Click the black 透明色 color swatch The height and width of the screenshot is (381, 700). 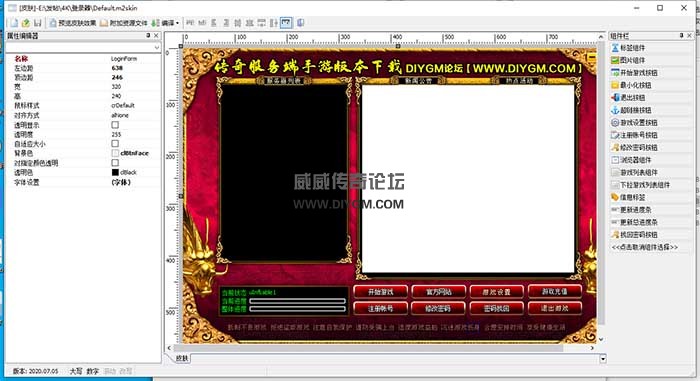tap(115, 172)
